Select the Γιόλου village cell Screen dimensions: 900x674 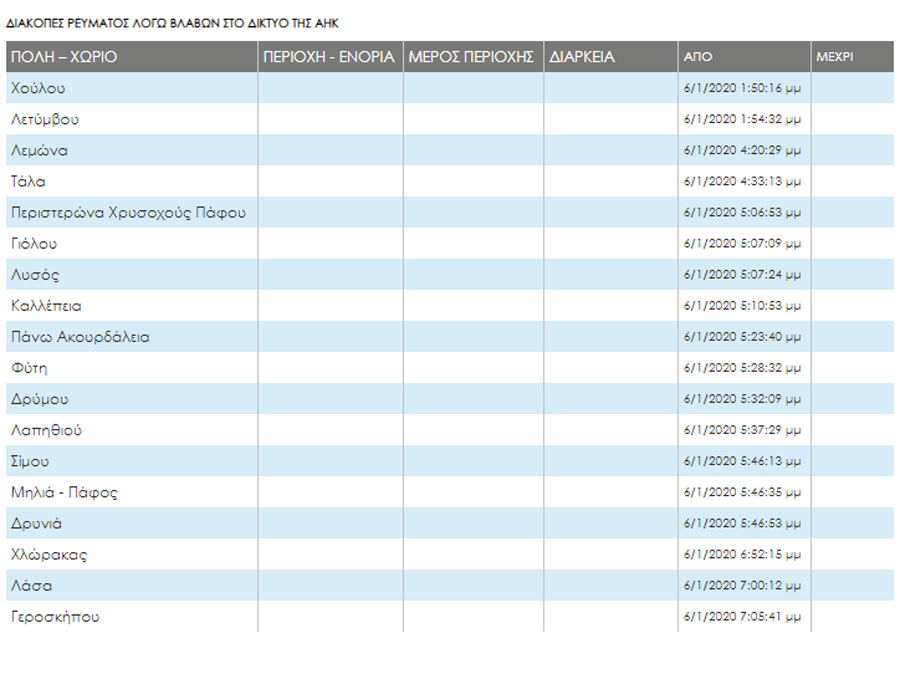click(132, 243)
